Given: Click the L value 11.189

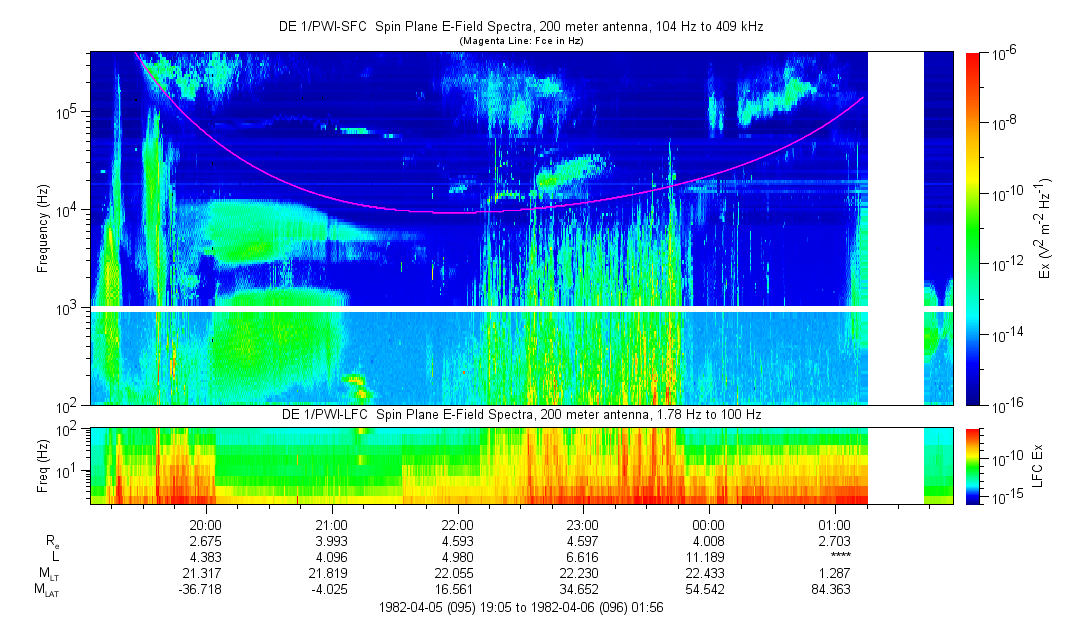Looking at the screenshot, I should click(708, 557).
